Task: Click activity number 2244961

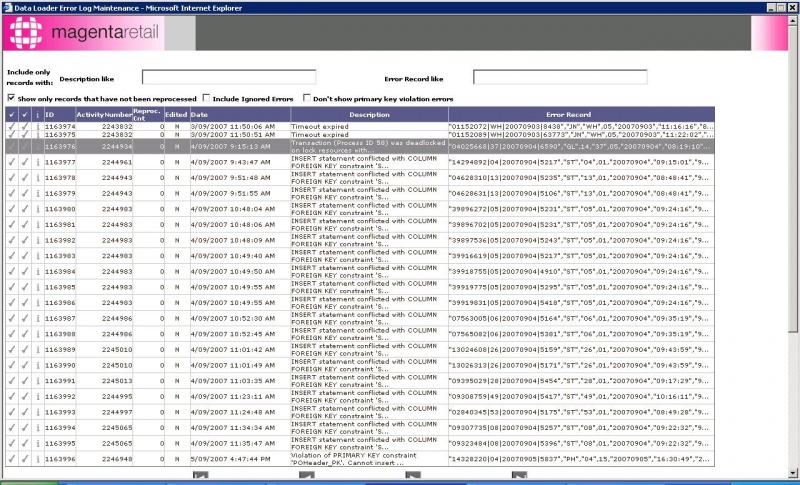Action: pos(117,162)
